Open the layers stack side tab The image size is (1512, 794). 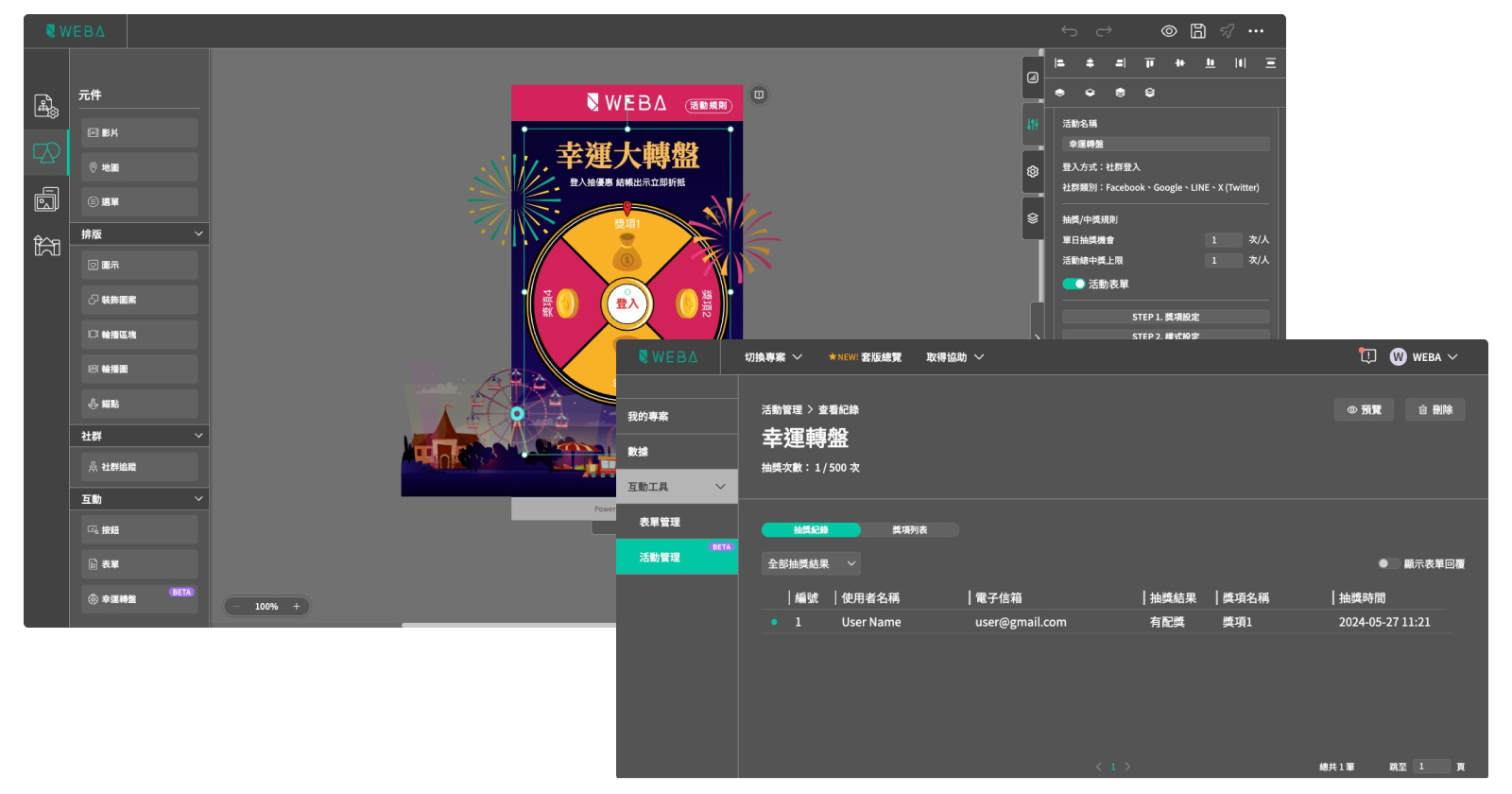[1033, 218]
